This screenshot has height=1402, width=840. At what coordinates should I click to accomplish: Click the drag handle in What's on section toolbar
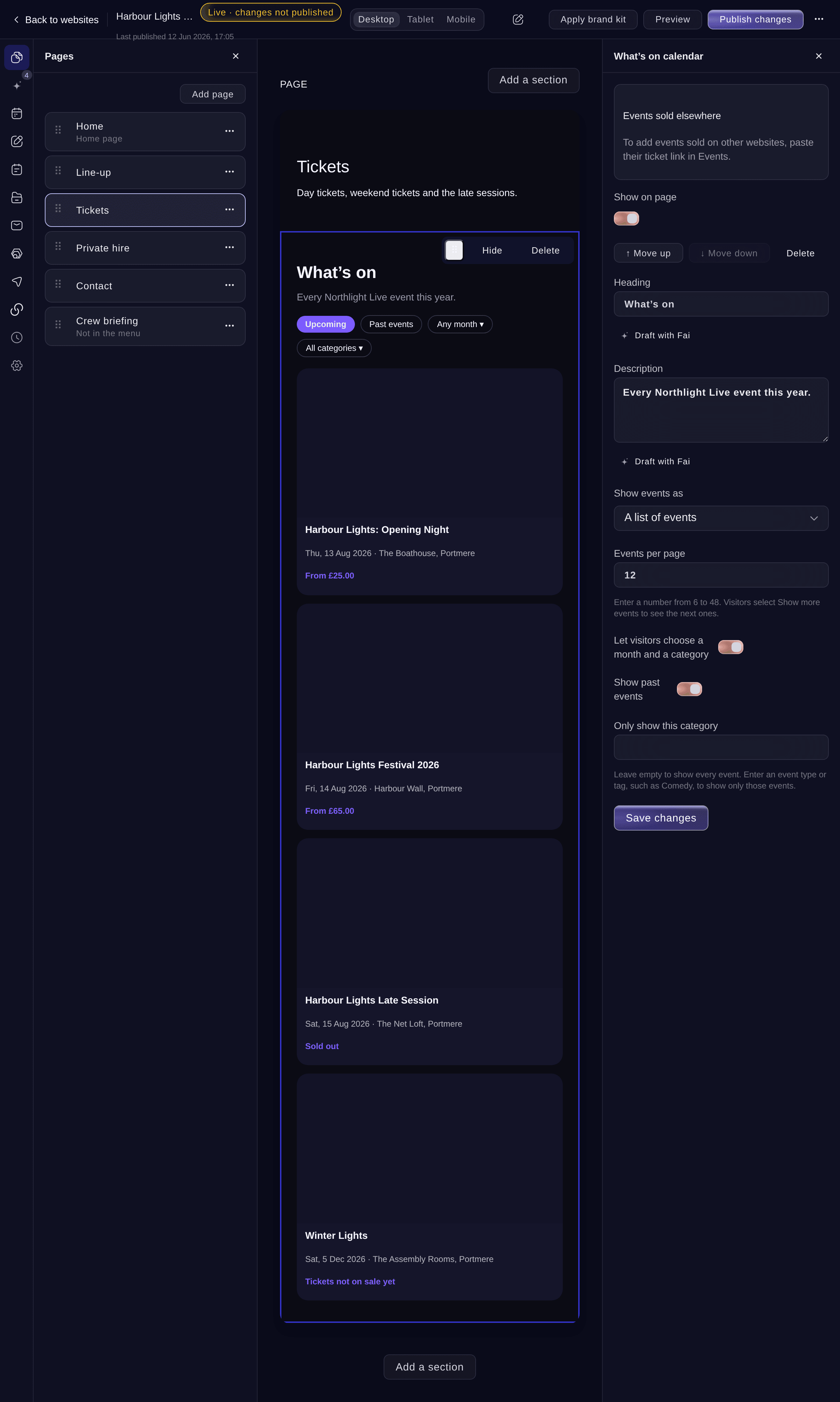[454, 250]
